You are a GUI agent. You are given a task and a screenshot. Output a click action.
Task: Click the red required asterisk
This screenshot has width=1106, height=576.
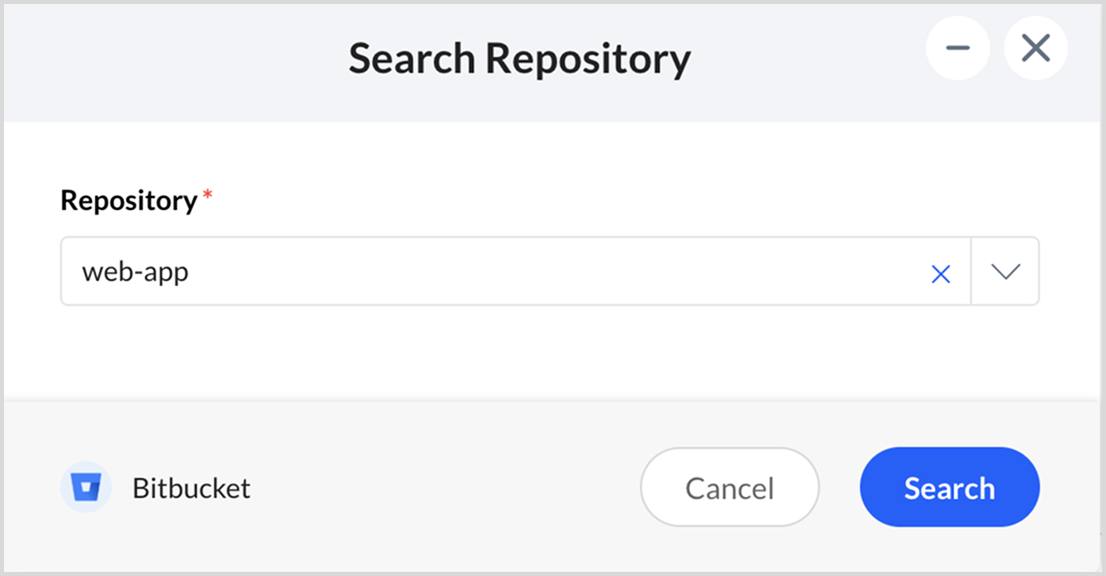coord(208,194)
